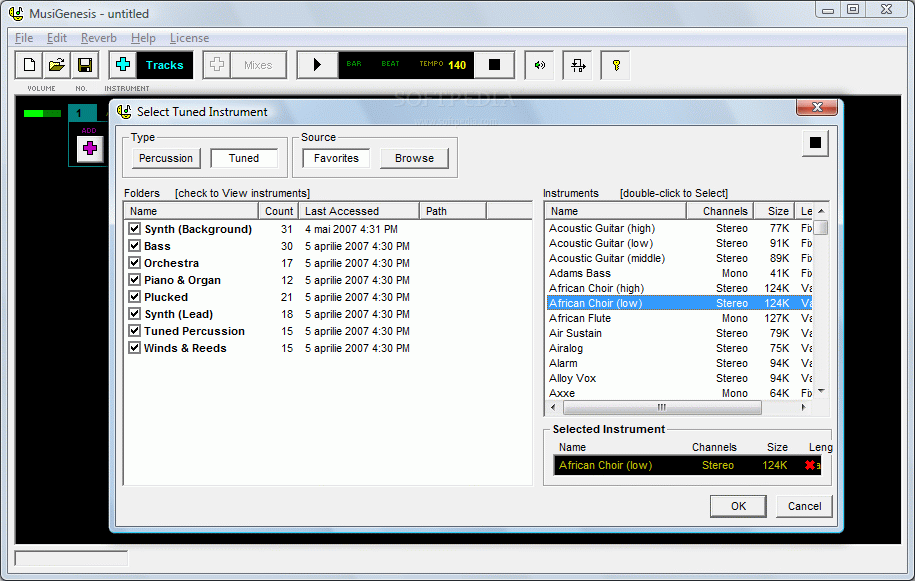Switch source to Favorites
Viewport: 915px width, 581px height.
tap(336, 158)
